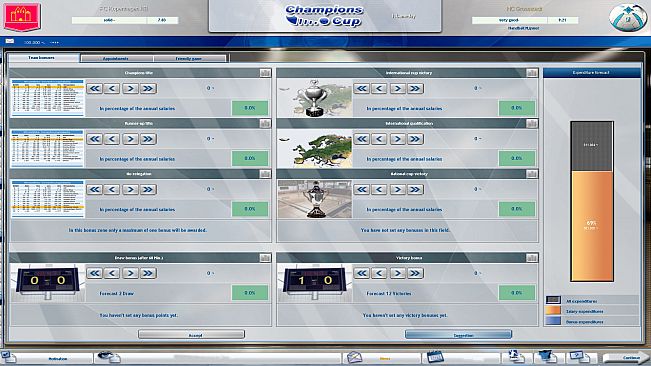This screenshot has width=651, height=366.
Task: Decrease No relegation bonus by large step
Action: [95, 190]
